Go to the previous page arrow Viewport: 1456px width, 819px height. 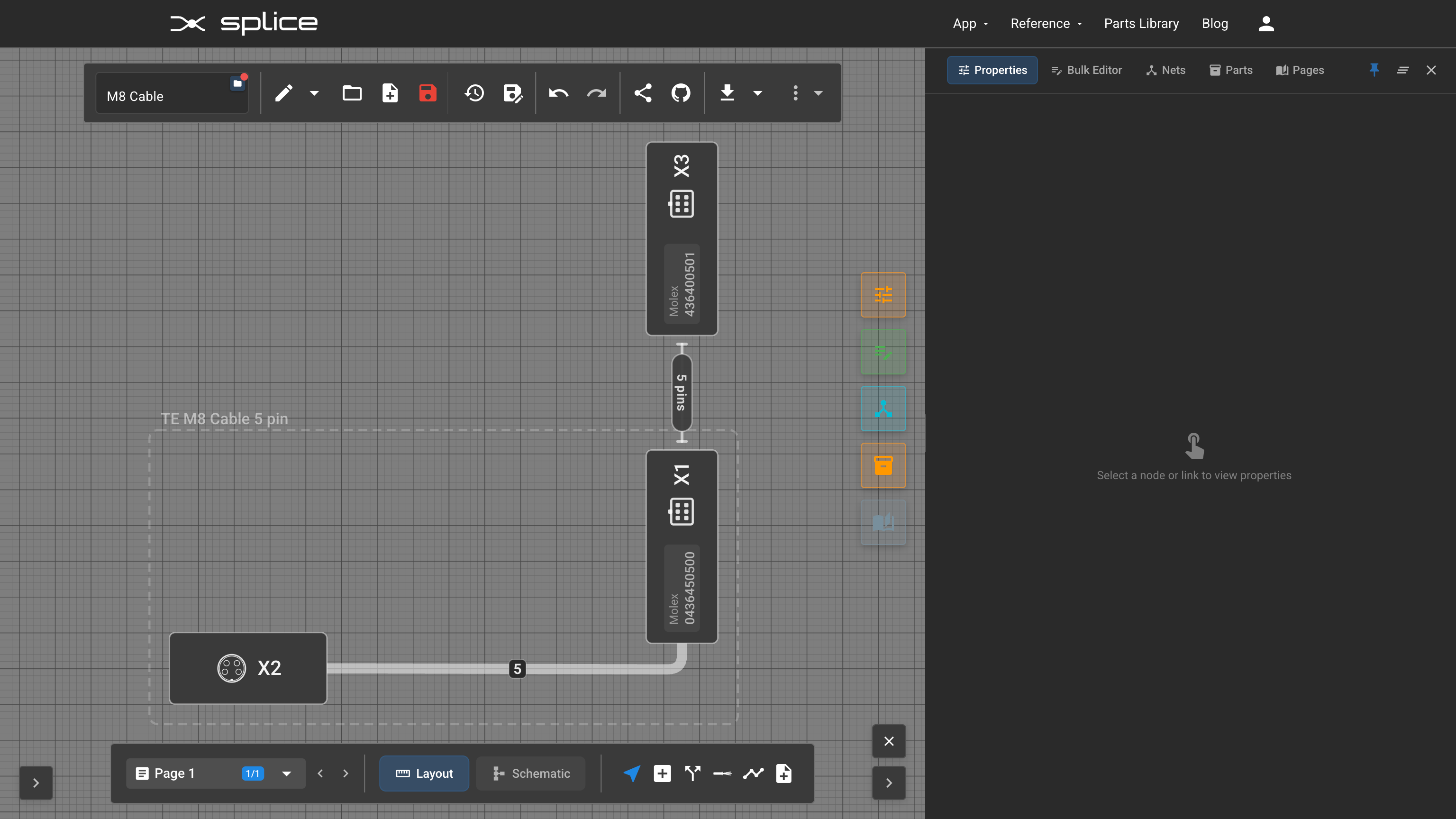click(x=320, y=773)
